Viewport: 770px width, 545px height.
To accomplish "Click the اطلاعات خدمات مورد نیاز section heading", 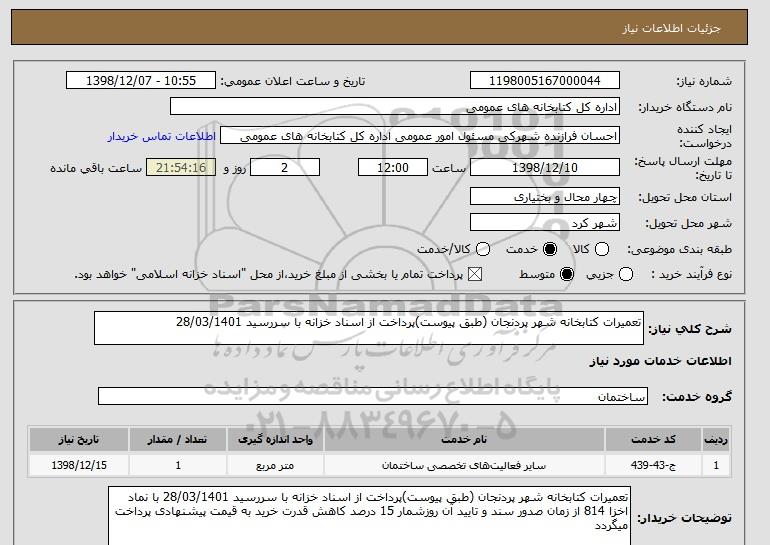I will (x=660, y=361).
